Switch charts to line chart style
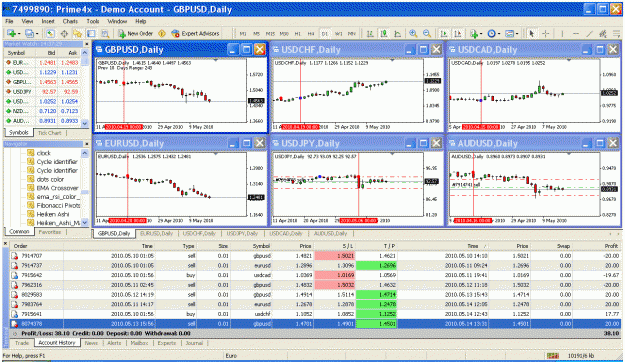This screenshot has width=625, height=362. click(x=397, y=34)
